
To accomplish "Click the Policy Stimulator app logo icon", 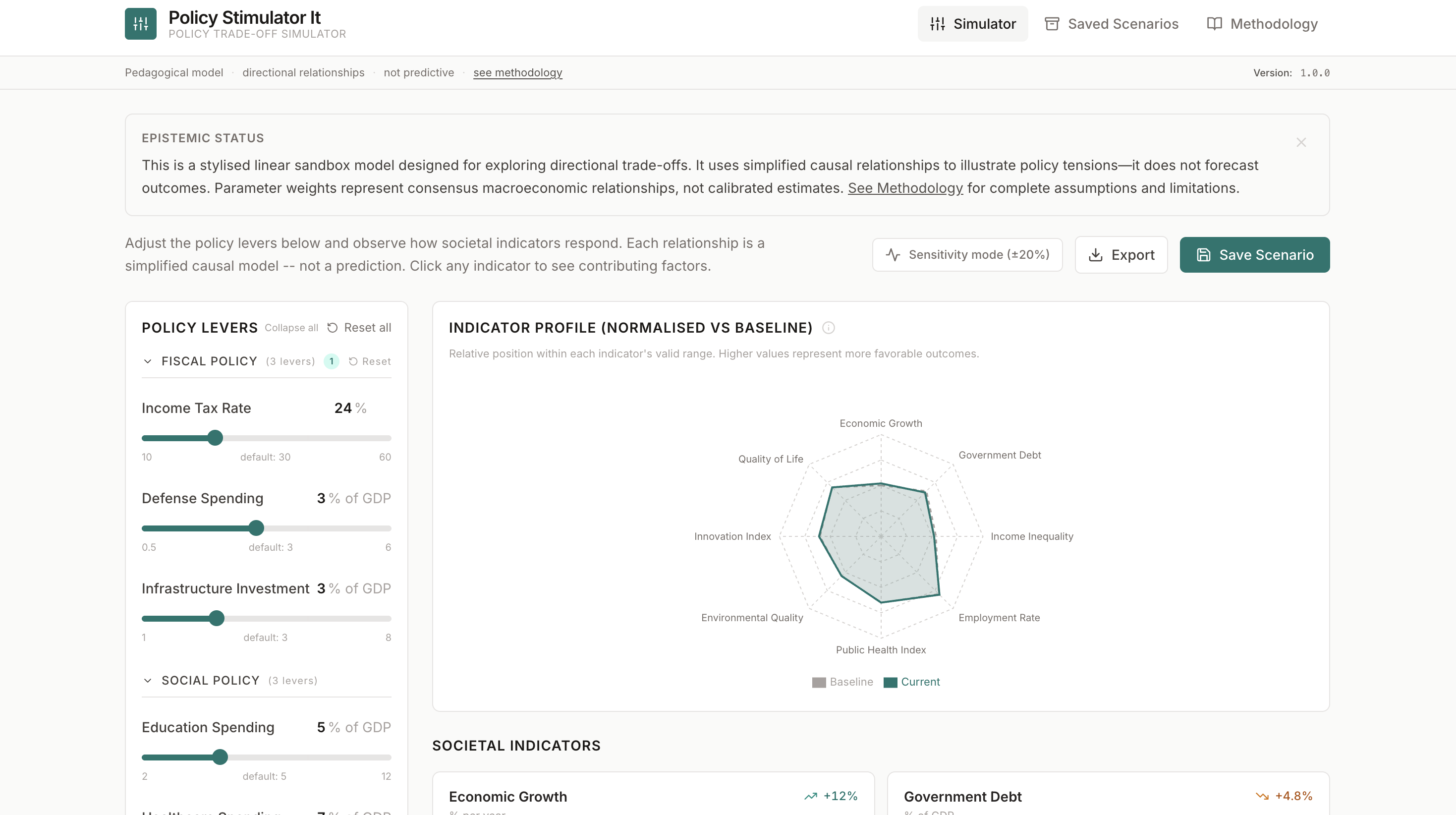I will tap(140, 24).
